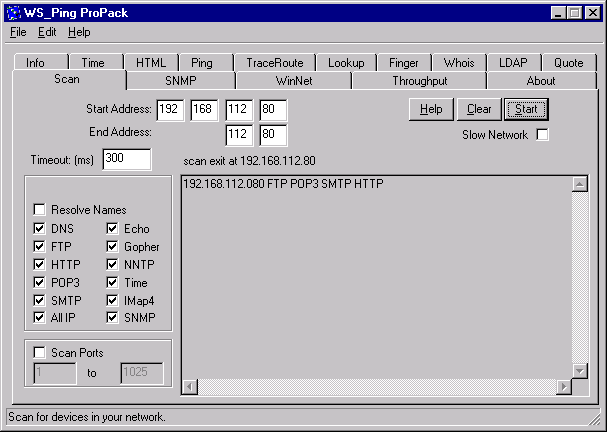Uncheck the Gopher checkbox
The width and height of the screenshot is (607, 432).
coord(112,246)
